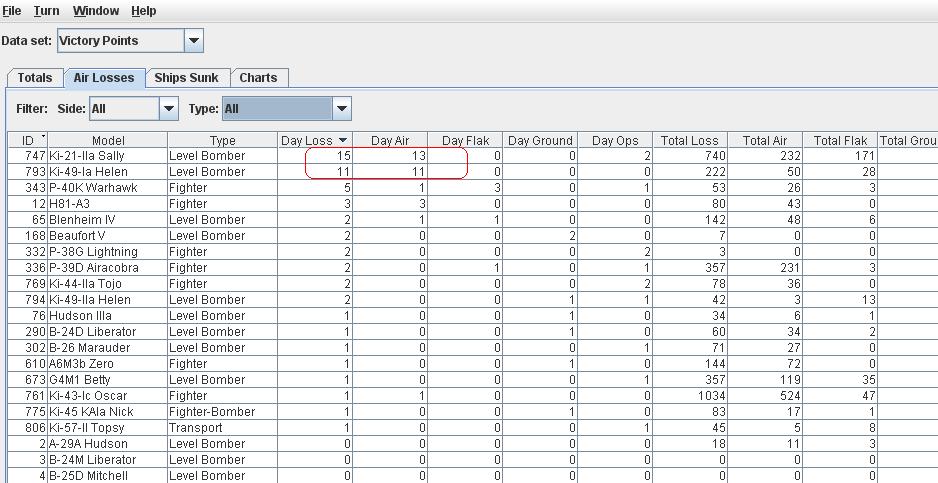Sort by Day Ops column header
Viewport: 938px width, 483px height.
pyautogui.click(x=615, y=140)
